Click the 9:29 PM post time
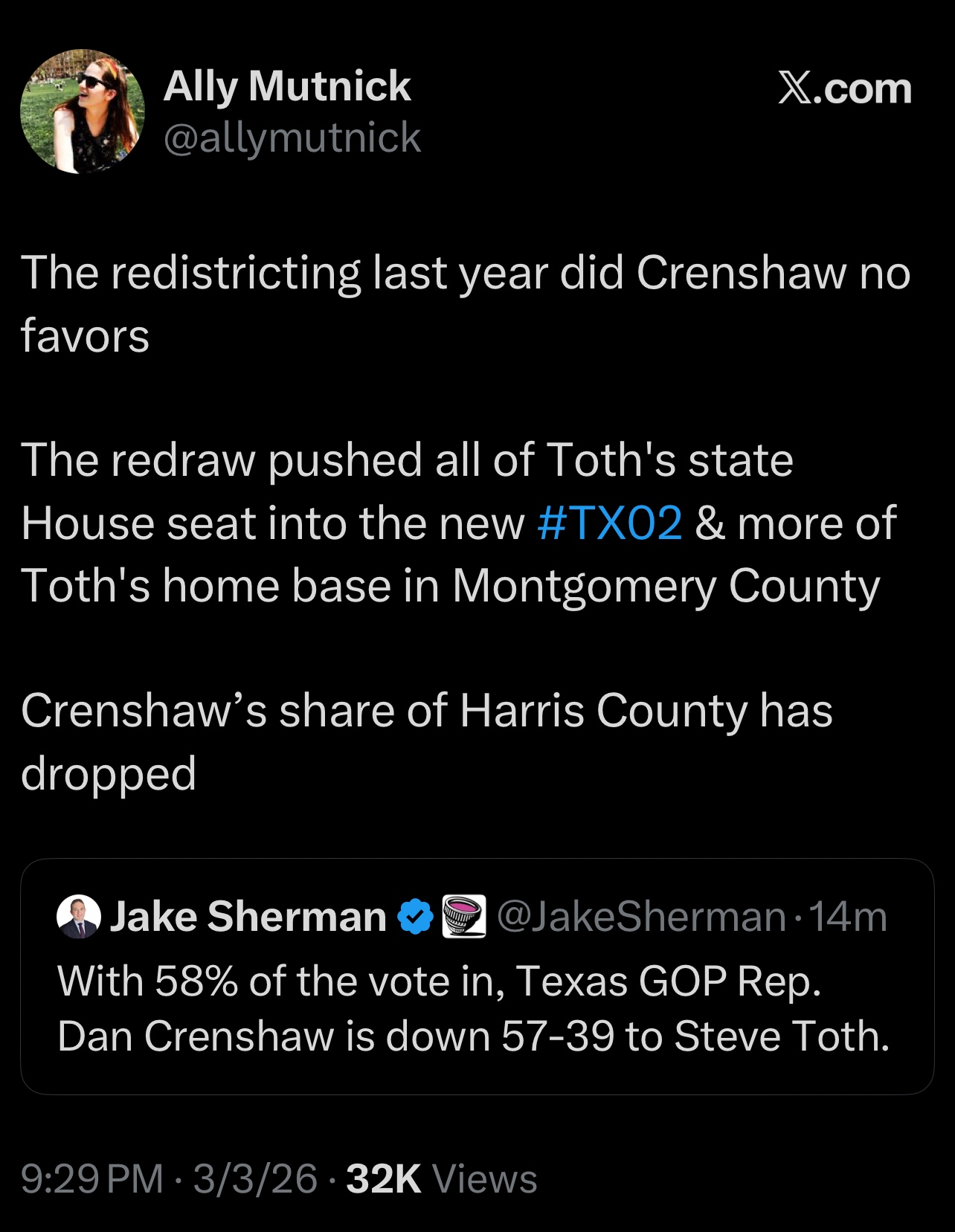 pyautogui.click(x=91, y=1179)
